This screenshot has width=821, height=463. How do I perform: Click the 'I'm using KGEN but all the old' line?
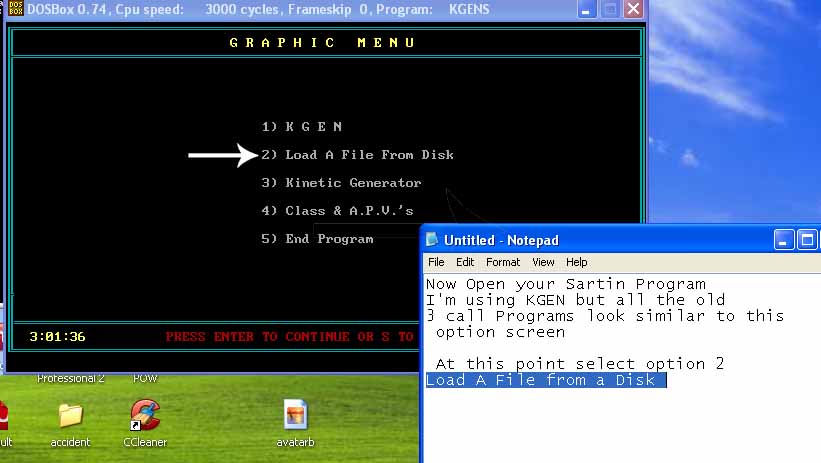575,300
